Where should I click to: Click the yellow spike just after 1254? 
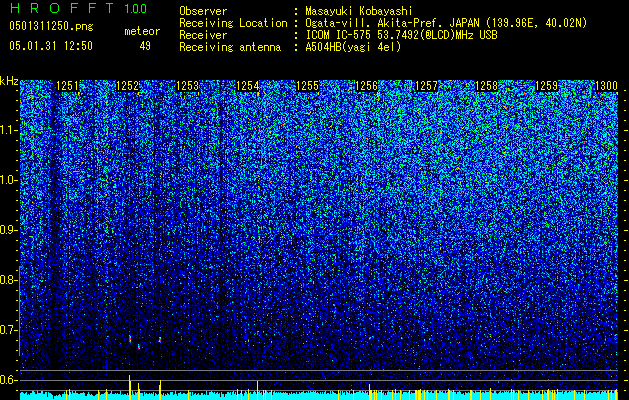(257, 390)
